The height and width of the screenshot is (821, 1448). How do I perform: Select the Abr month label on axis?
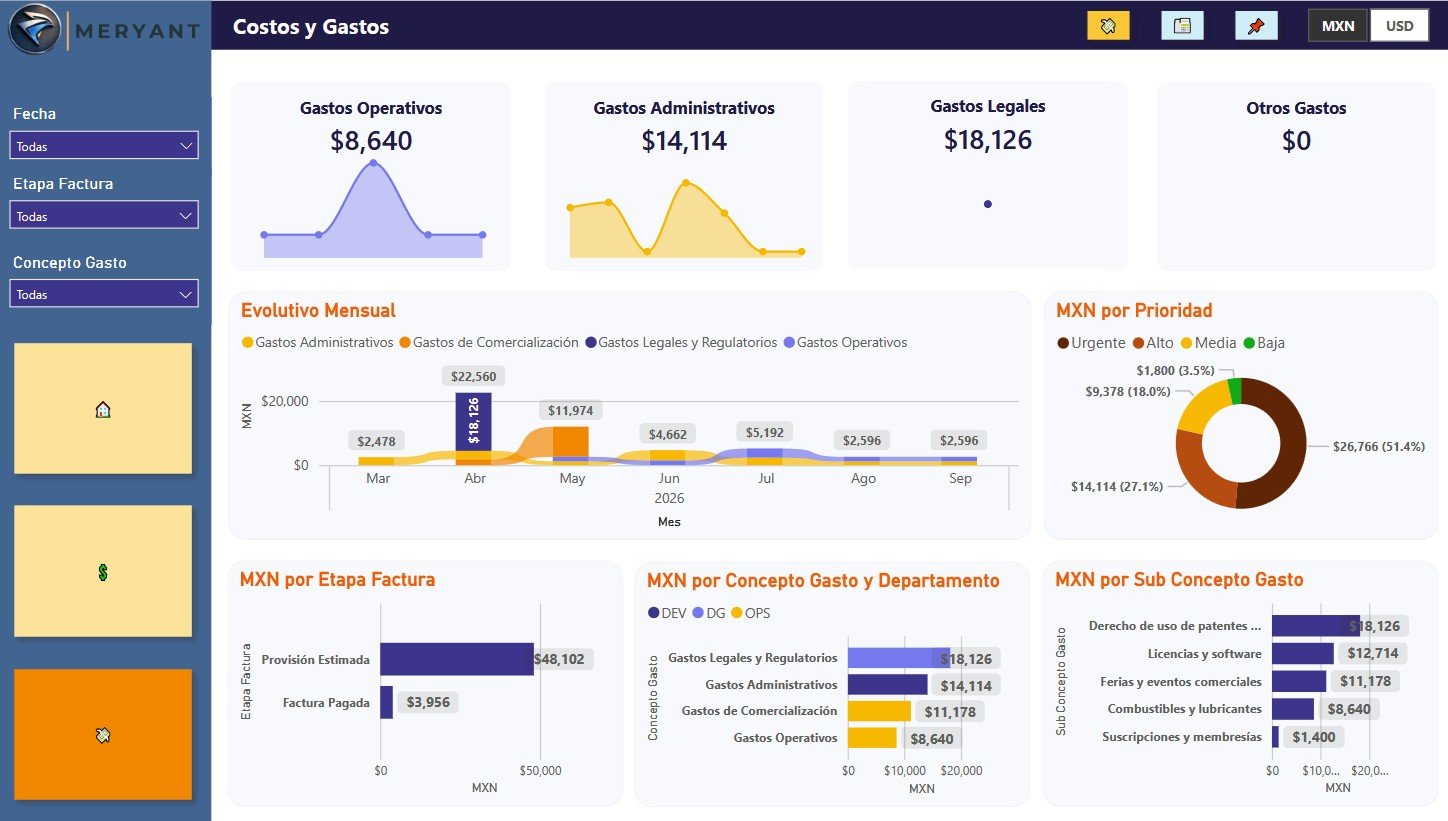click(475, 479)
